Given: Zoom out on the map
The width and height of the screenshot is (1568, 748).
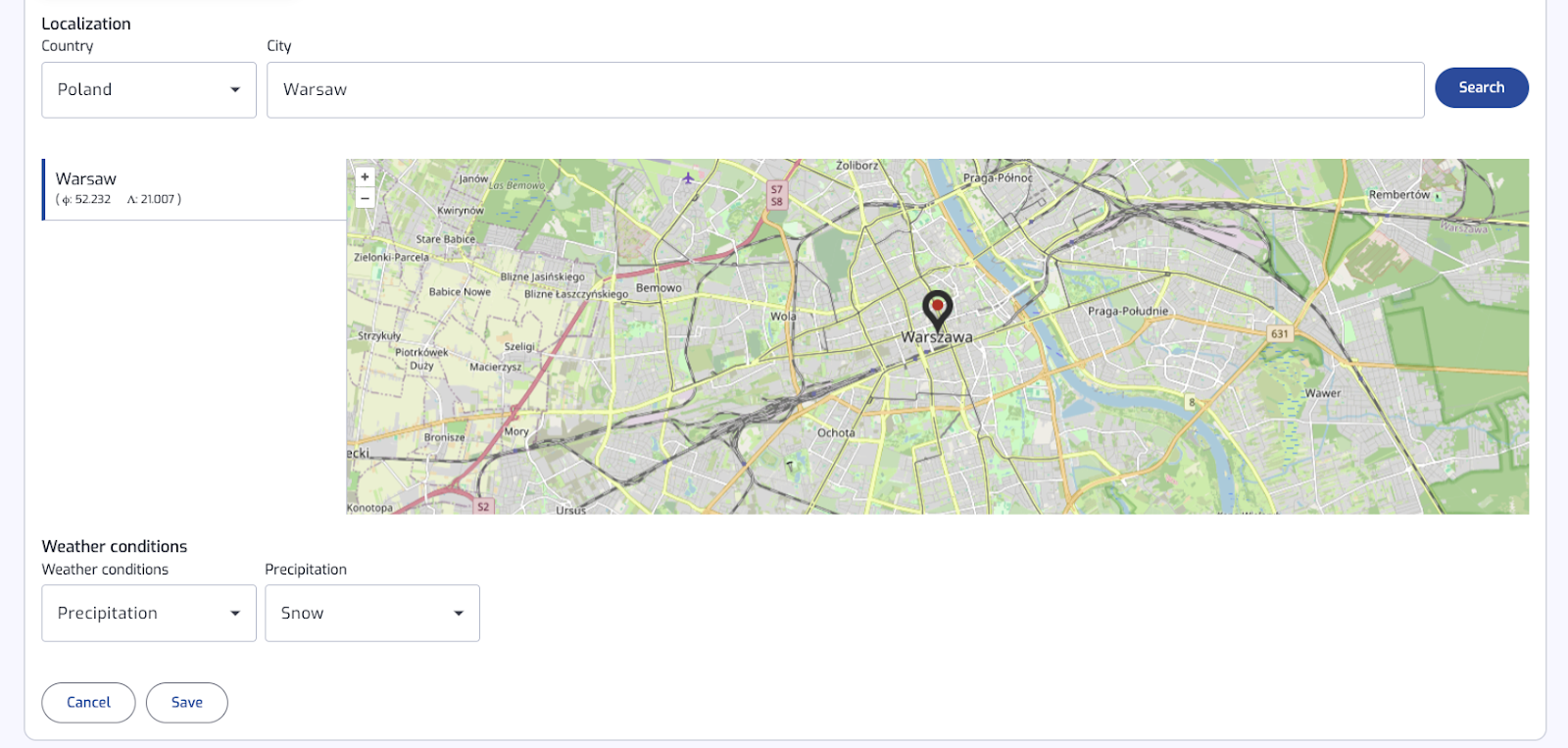Looking at the screenshot, I should (365, 198).
